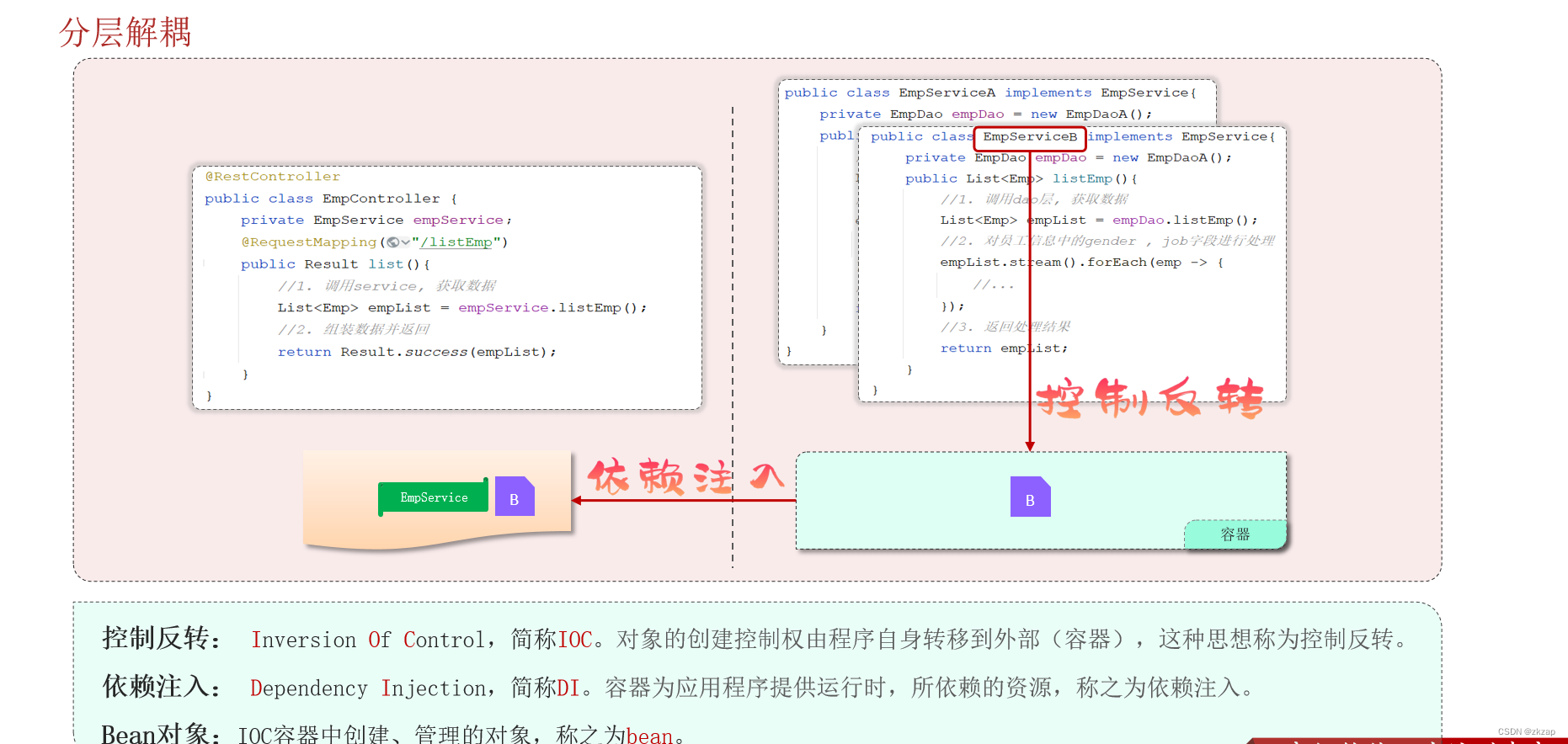Click the empDao.listEmp() call
Image resolution: width=1568 pixels, height=744 pixels.
click(1185, 221)
